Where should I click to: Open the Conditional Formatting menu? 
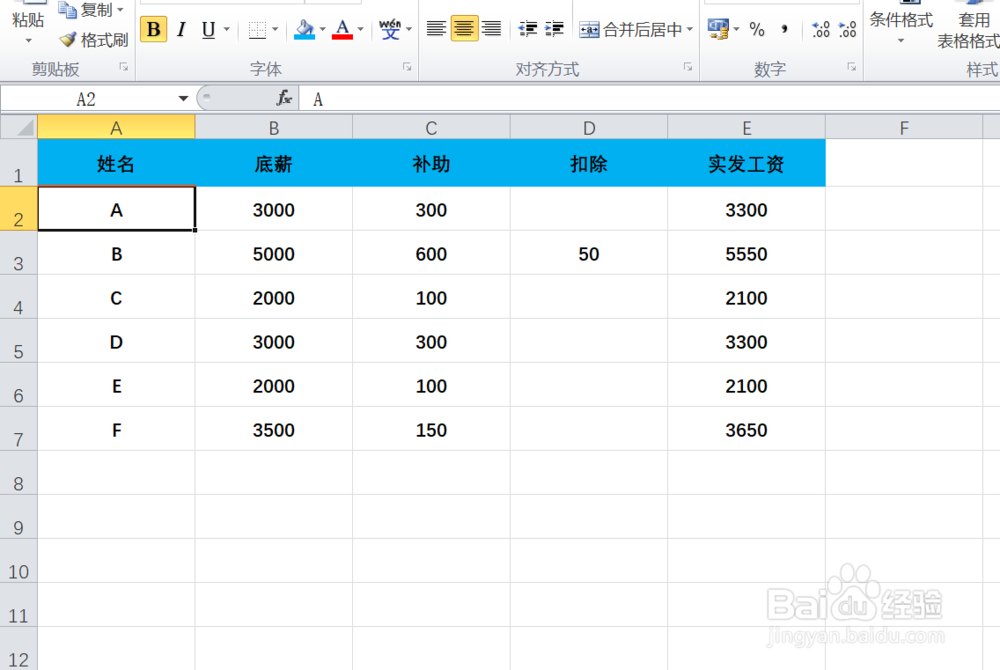click(901, 22)
